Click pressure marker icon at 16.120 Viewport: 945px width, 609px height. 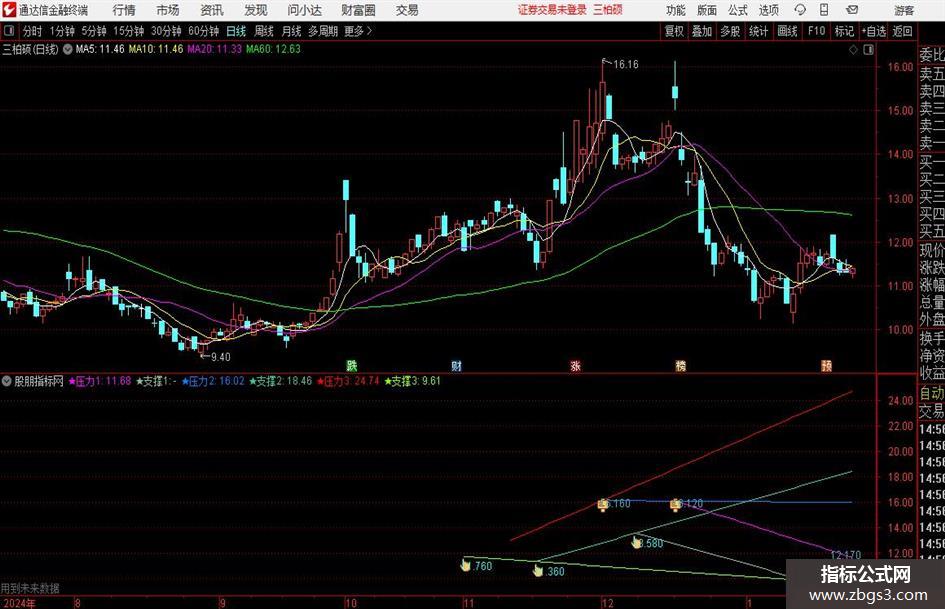pos(676,504)
